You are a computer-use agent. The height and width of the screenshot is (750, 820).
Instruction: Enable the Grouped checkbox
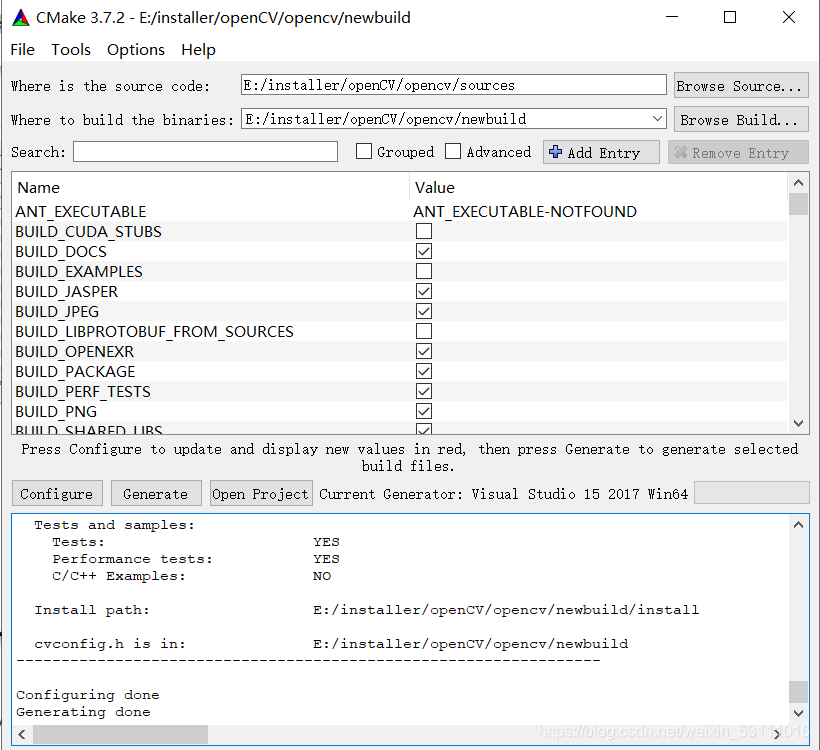(x=366, y=151)
